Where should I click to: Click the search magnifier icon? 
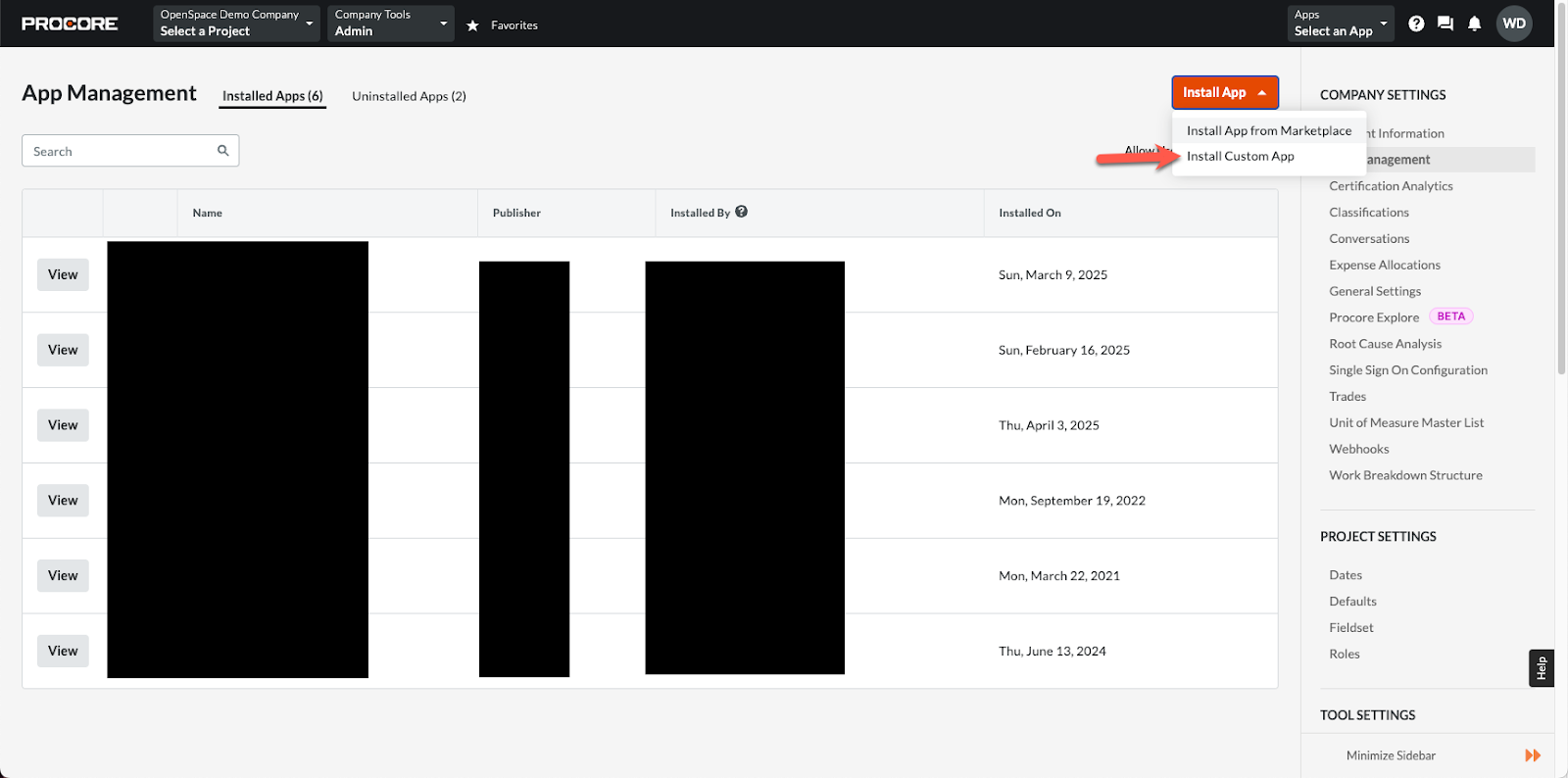pos(223,151)
